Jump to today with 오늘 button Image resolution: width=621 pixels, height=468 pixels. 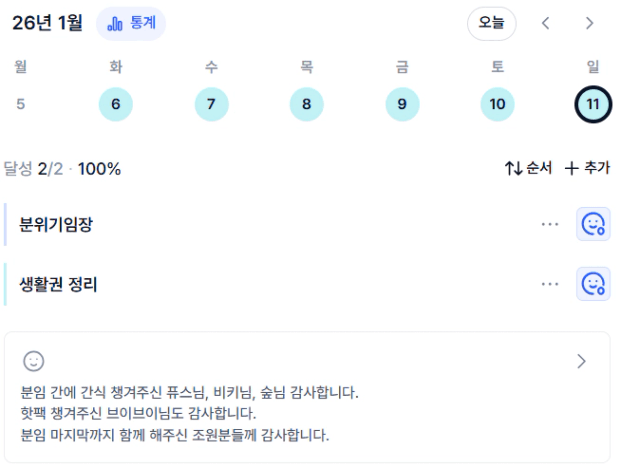pyautogui.click(x=491, y=23)
